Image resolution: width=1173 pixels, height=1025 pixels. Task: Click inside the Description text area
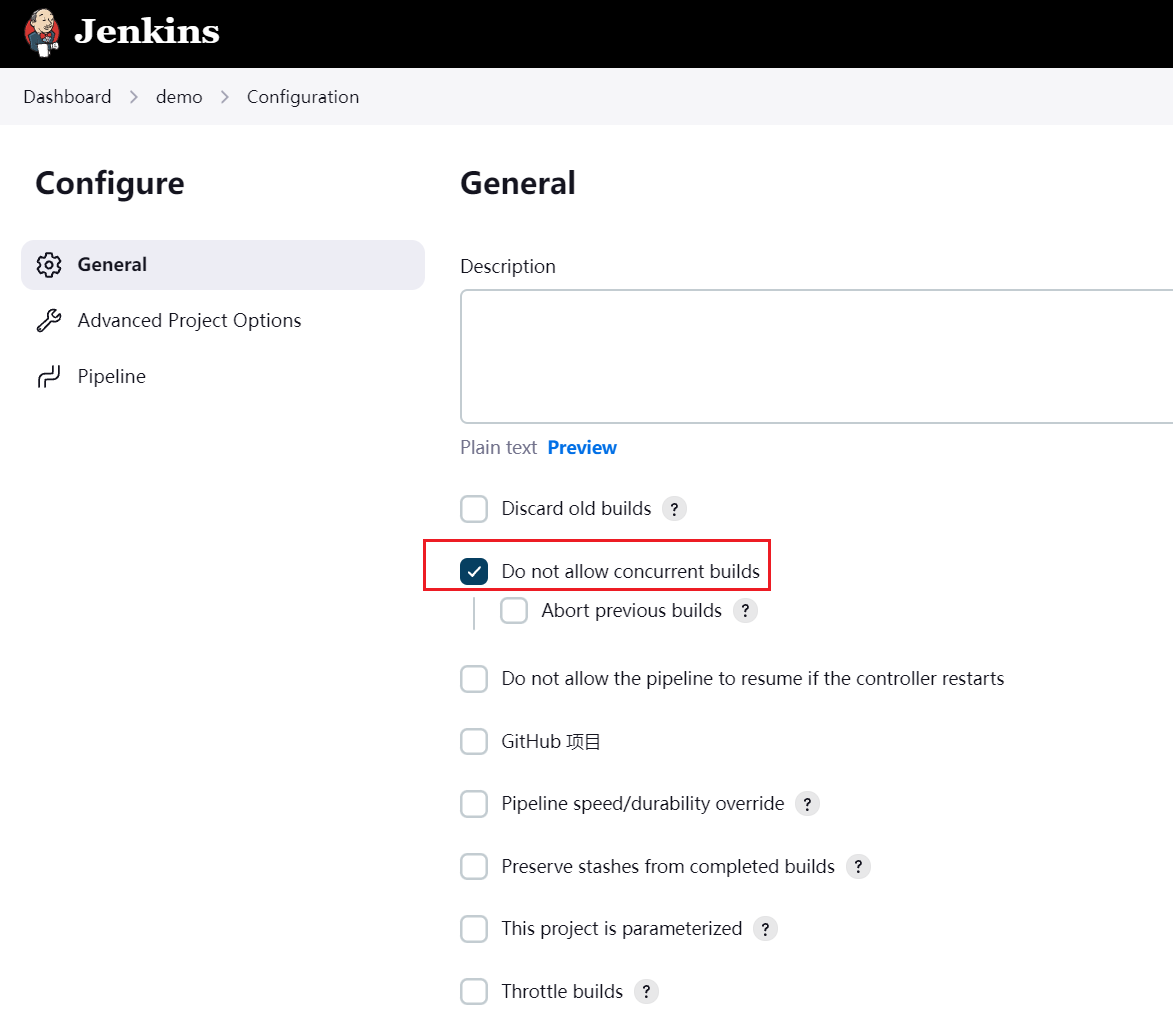817,357
